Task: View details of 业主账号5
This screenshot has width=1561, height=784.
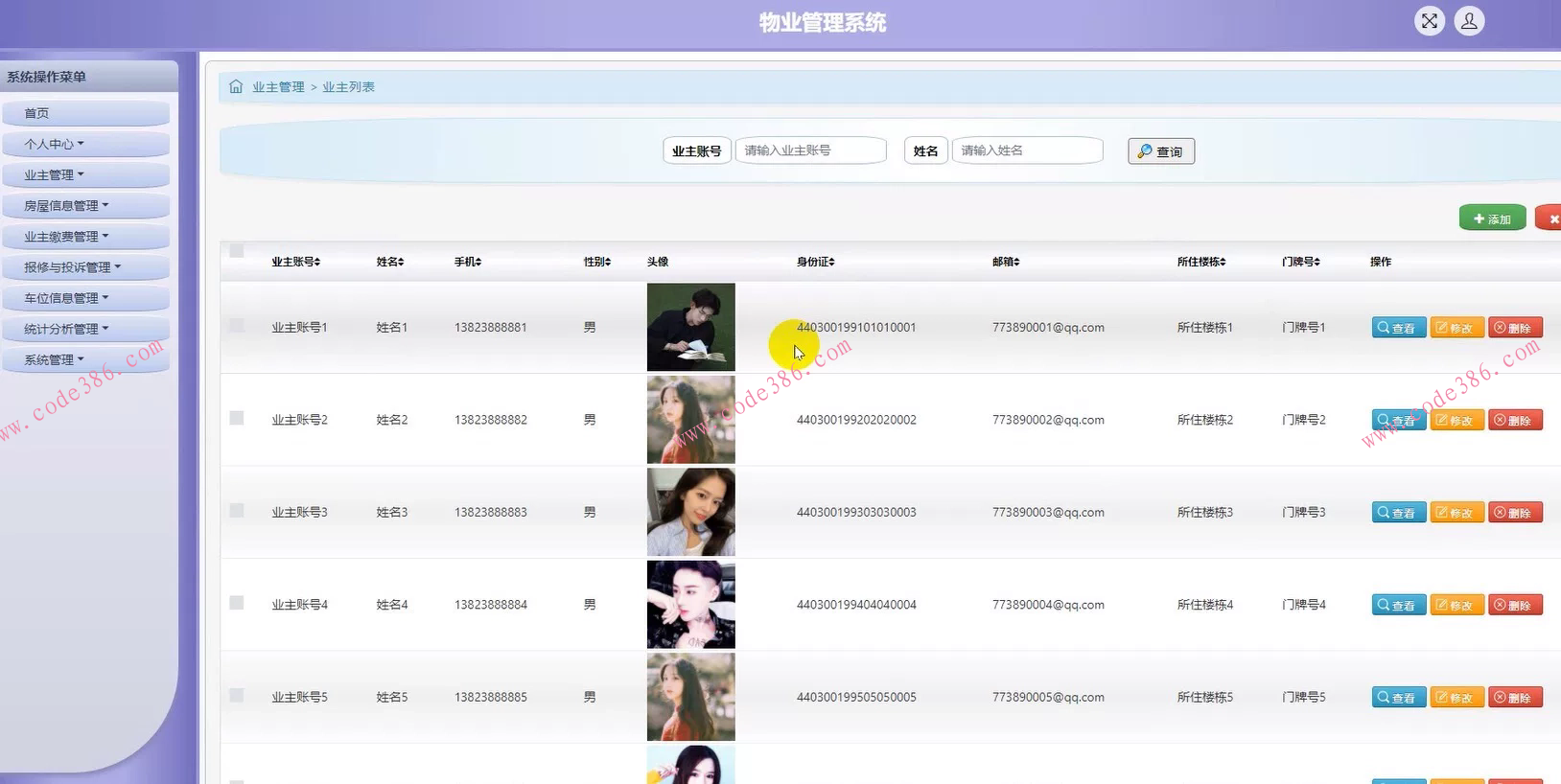Action: click(1399, 698)
